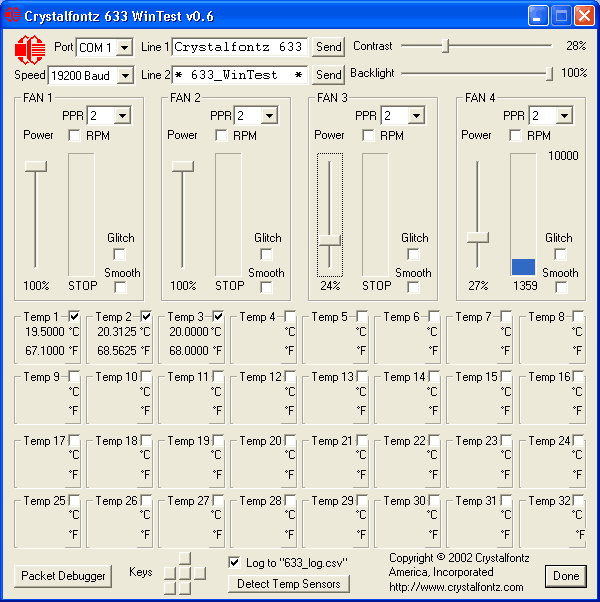Click the FAN 4 RPM bar graph
The width and height of the screenshot is (600, 602).
(x=523, y=214)
